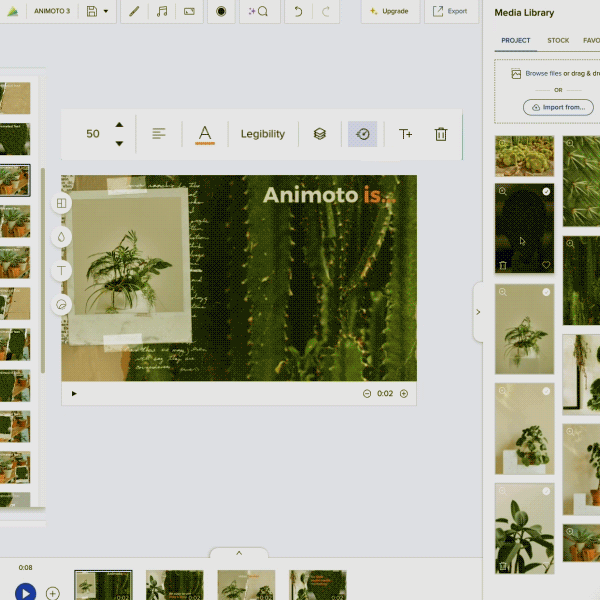600x600 pixels.
Task: Click the record button icon
Action: point(221,11)
